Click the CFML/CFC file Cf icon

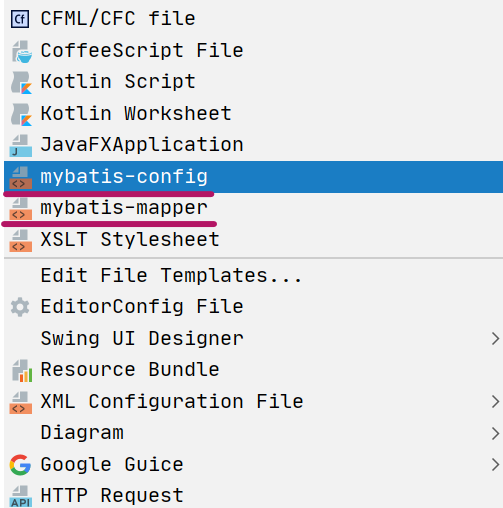tap(20, 19)
